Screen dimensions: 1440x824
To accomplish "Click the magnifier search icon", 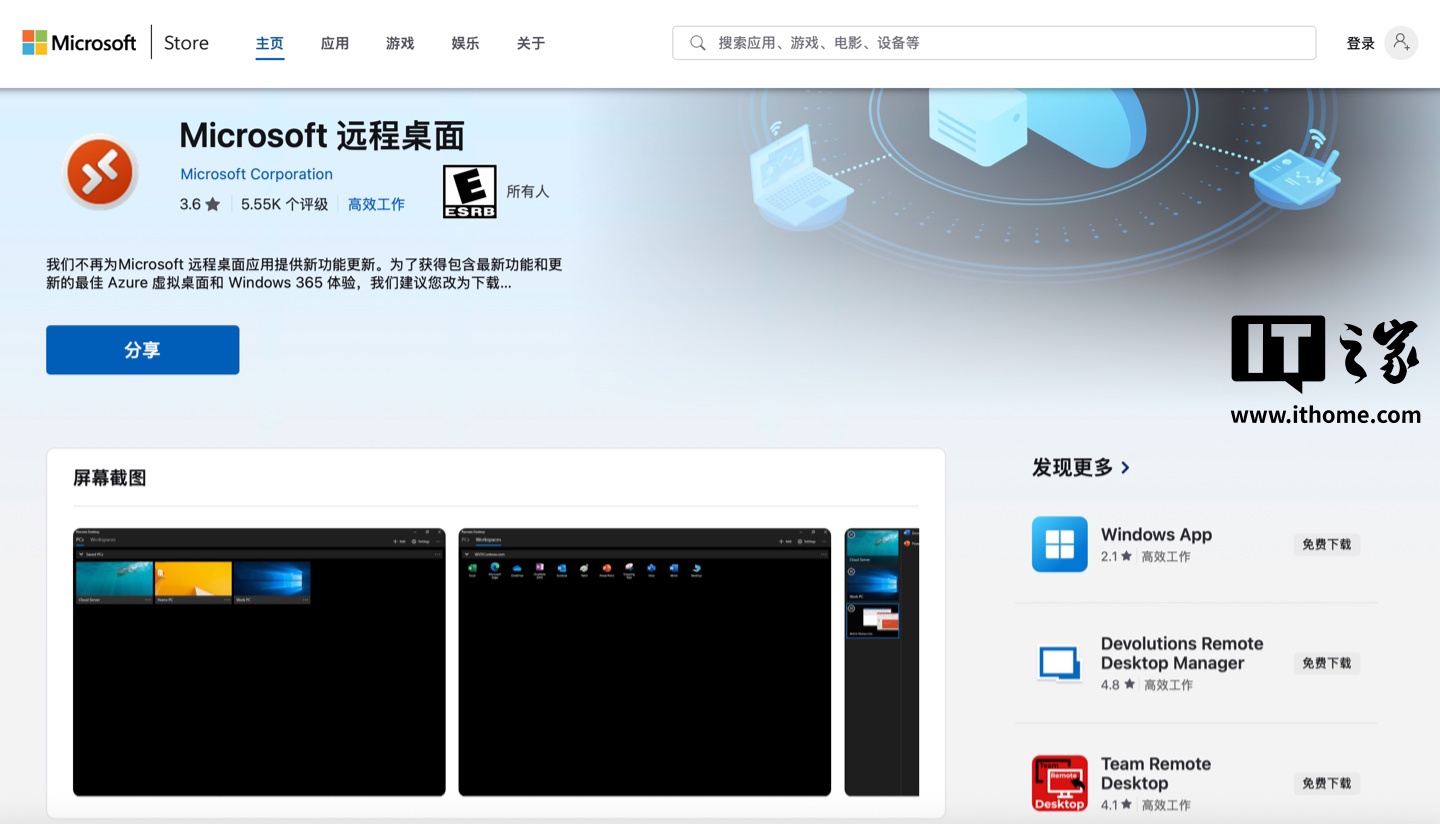I will pyautogui.click(x=698, y=43).
